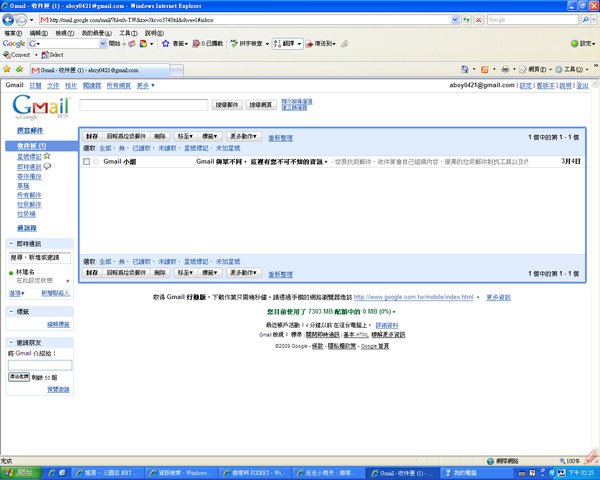This screenshot has width=600, height=480.
Task: Collapse the 標籤 labels panel
Action: click(x=11, y=312)
